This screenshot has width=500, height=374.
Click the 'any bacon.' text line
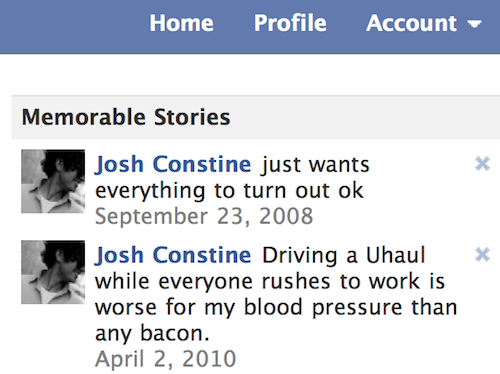pos(152,333)
